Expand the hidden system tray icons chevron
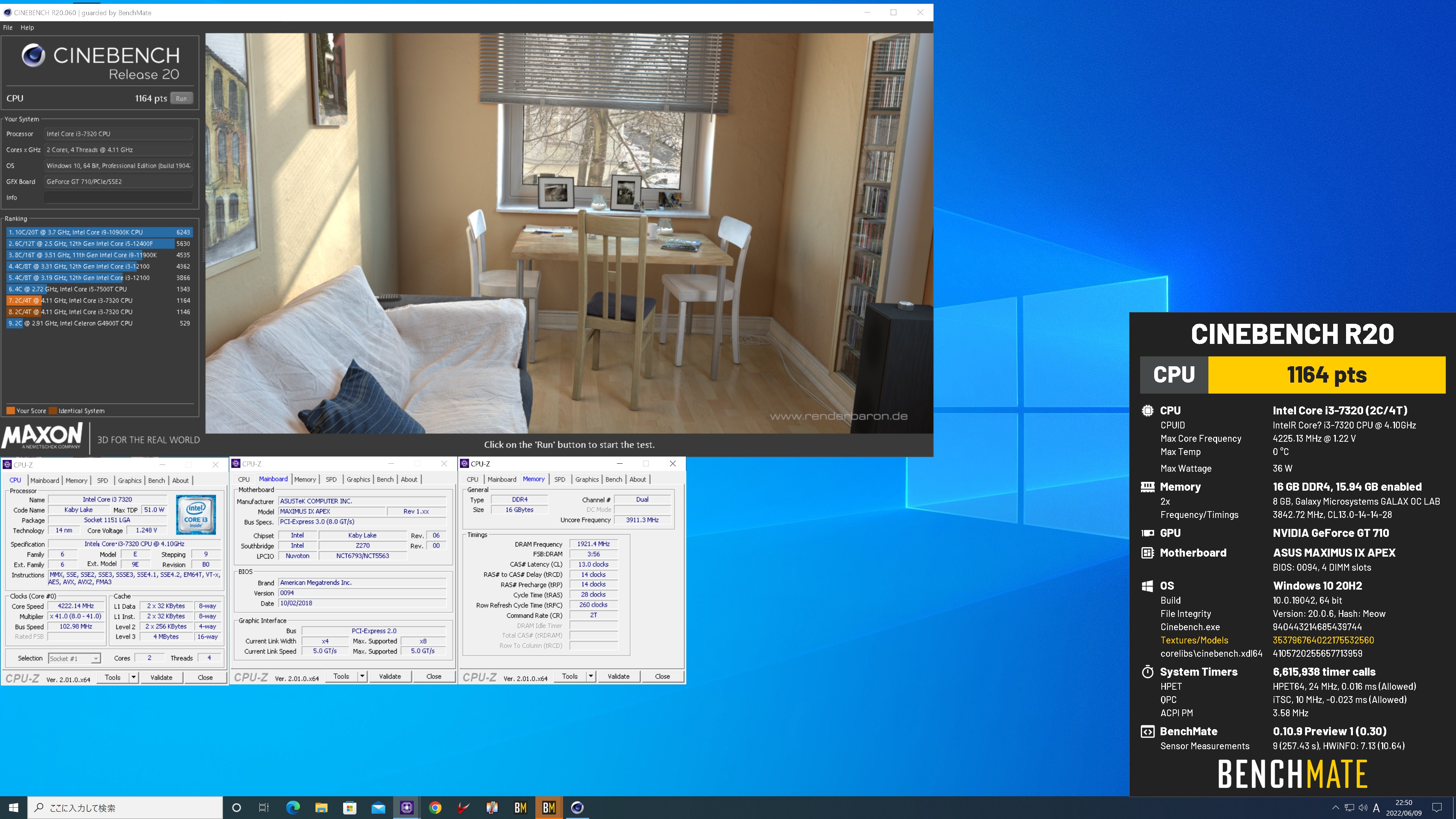1456x819 pixels. (1335, 808)
